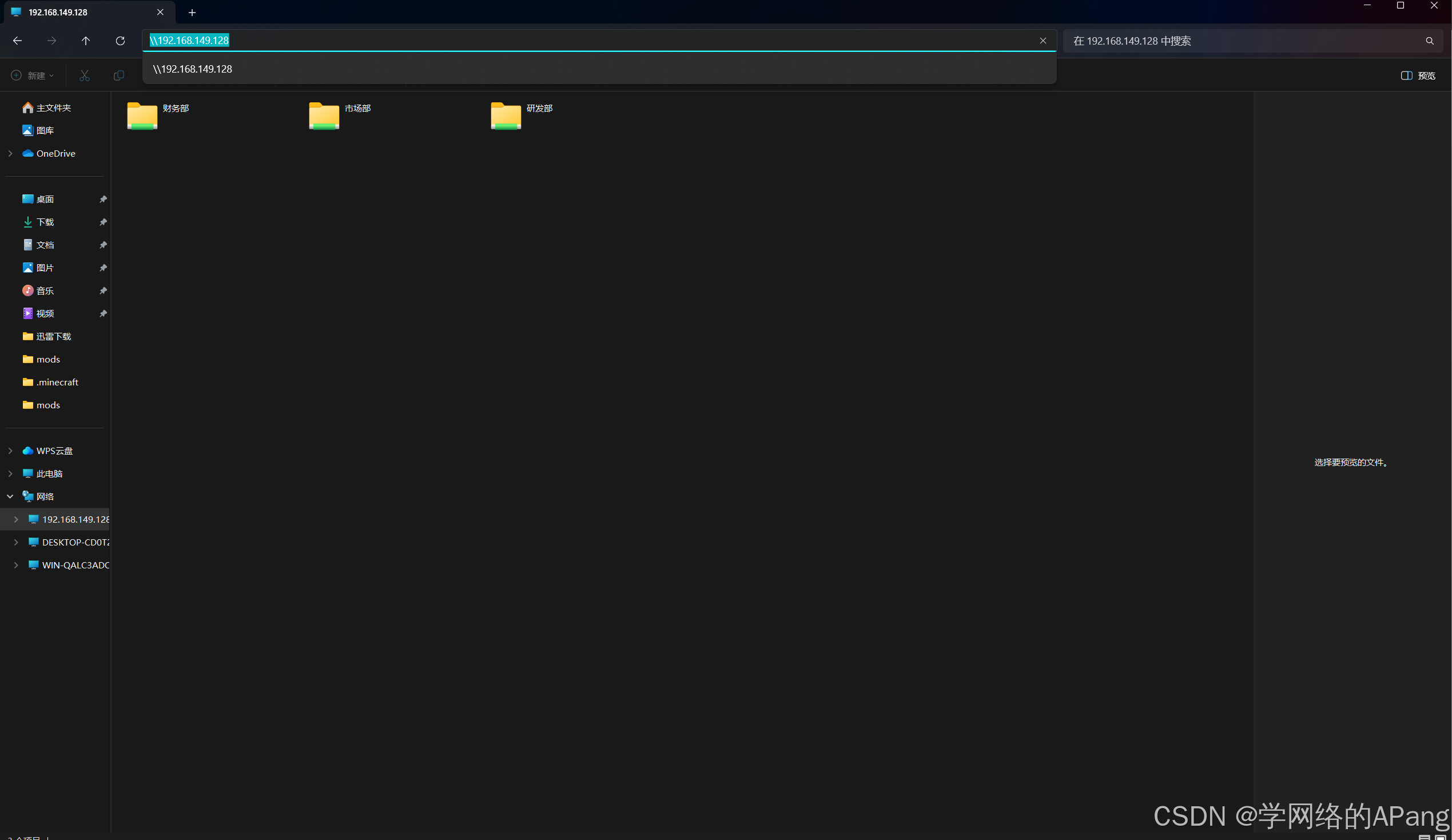Expand the 此电脑 tree node
Viewport: 1452px width, 840px height.
10,473
